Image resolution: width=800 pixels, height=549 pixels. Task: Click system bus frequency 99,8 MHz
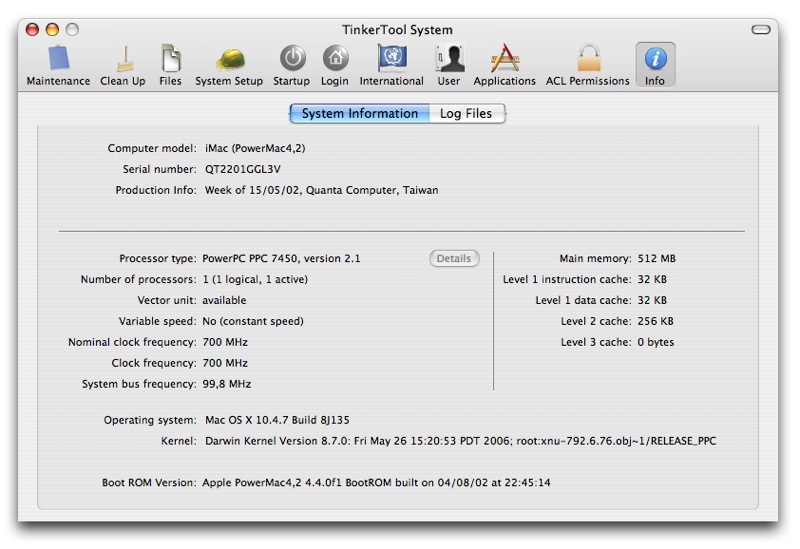(x=227, y=384)
